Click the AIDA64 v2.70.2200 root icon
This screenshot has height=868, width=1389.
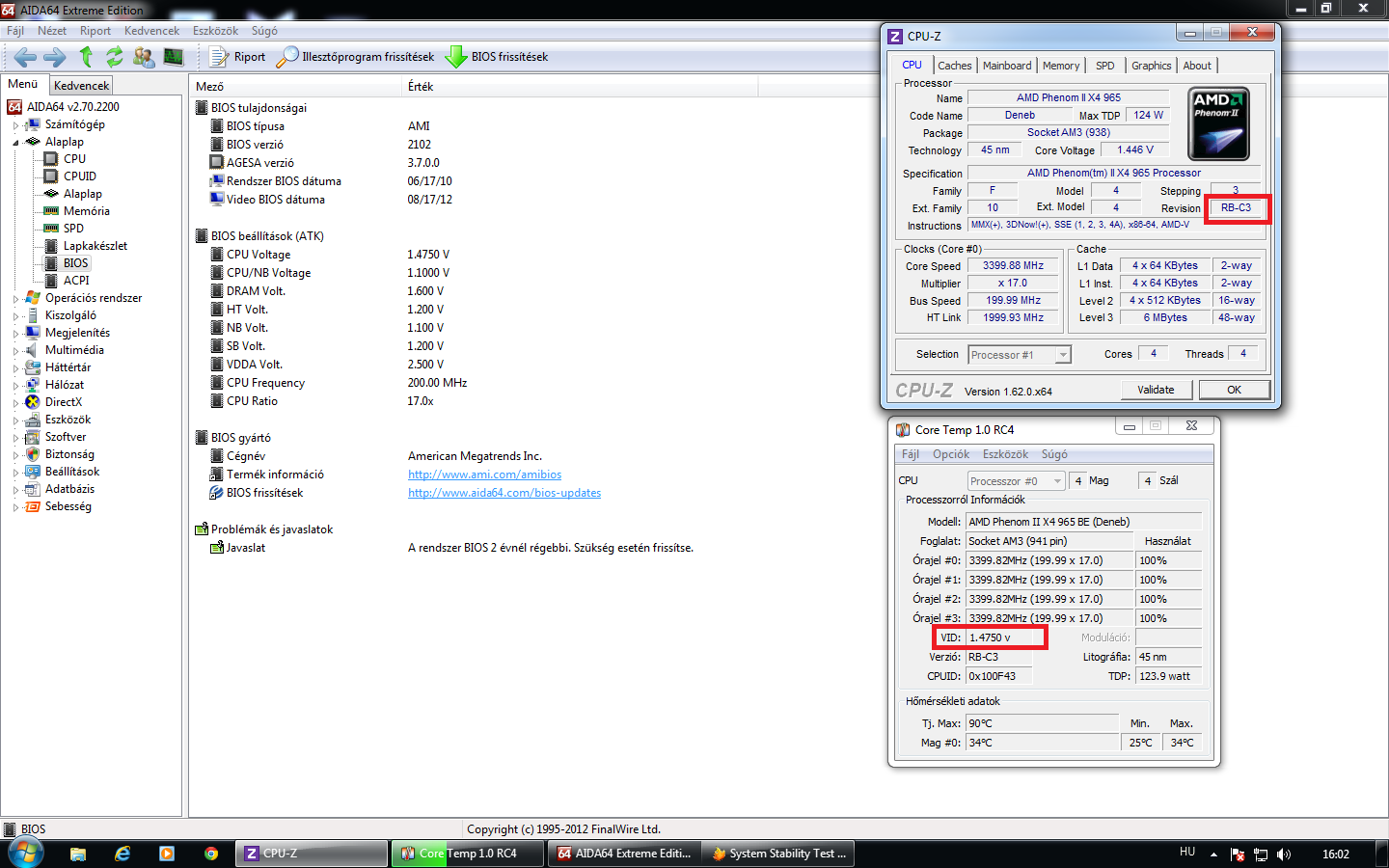pos(14,107)
